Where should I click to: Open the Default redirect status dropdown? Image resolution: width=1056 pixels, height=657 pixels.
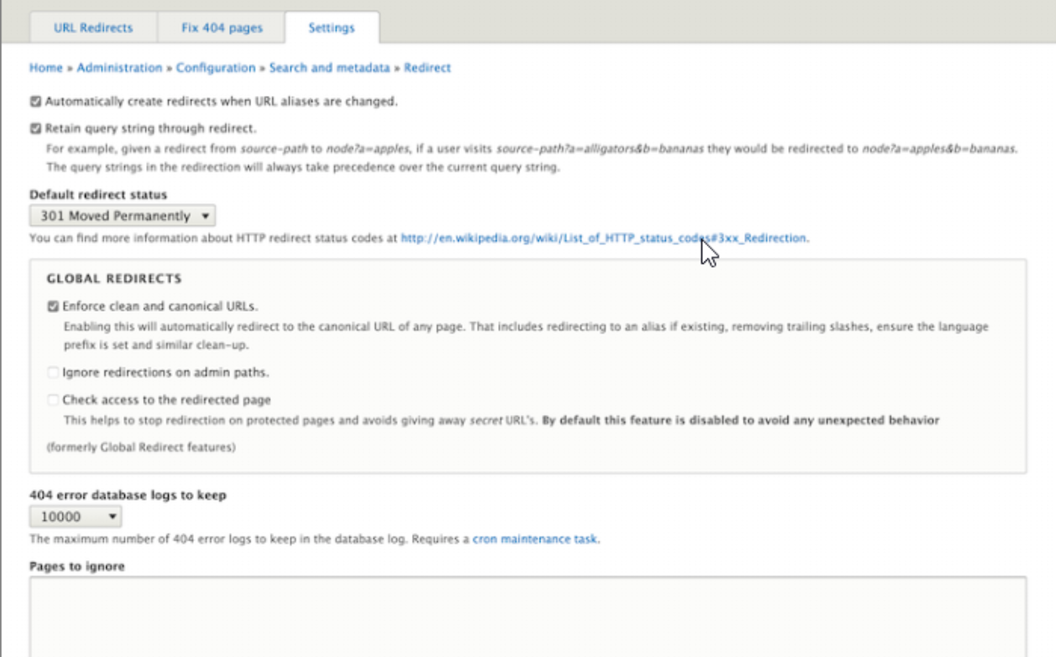[120, 215]
